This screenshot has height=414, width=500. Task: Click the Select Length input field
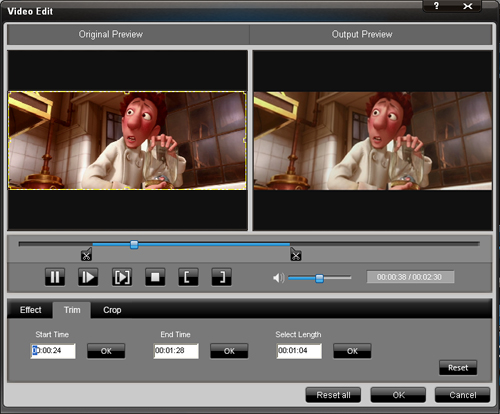pos(299,351)
